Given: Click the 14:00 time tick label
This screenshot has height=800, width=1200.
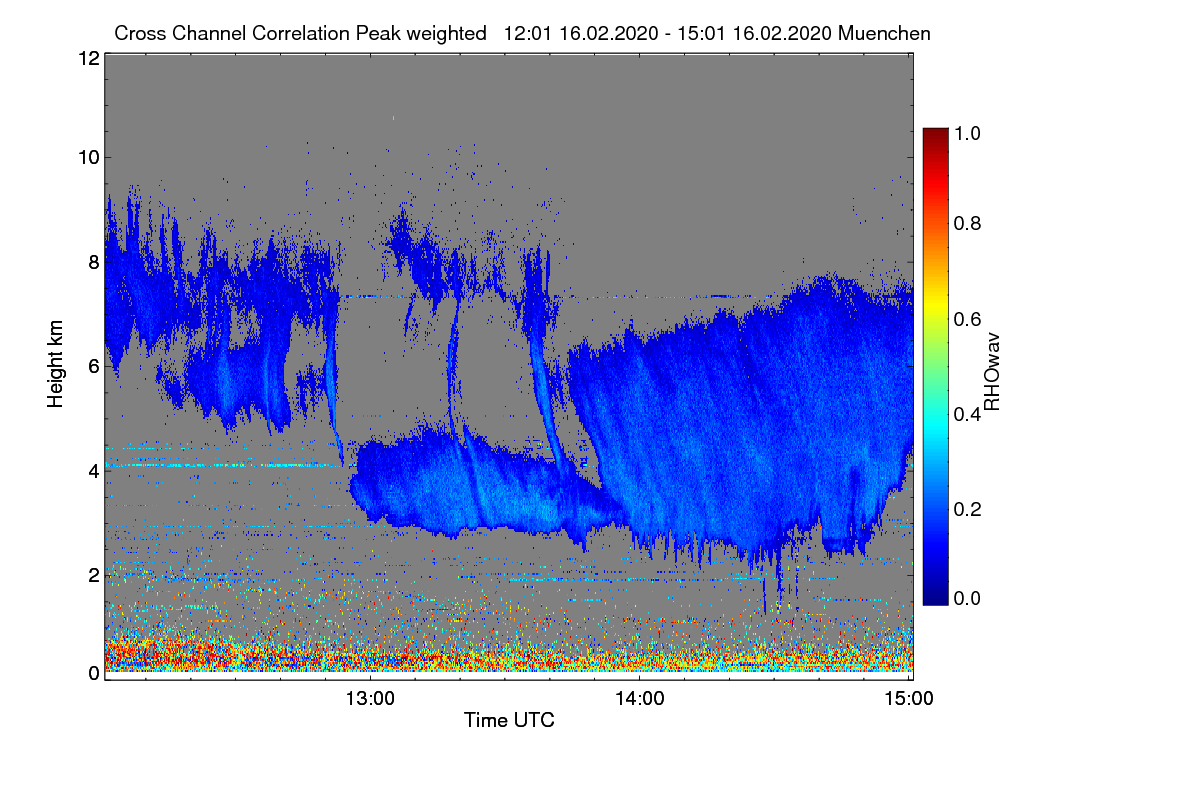Looking at the screenshot, I should pos(640,699).
